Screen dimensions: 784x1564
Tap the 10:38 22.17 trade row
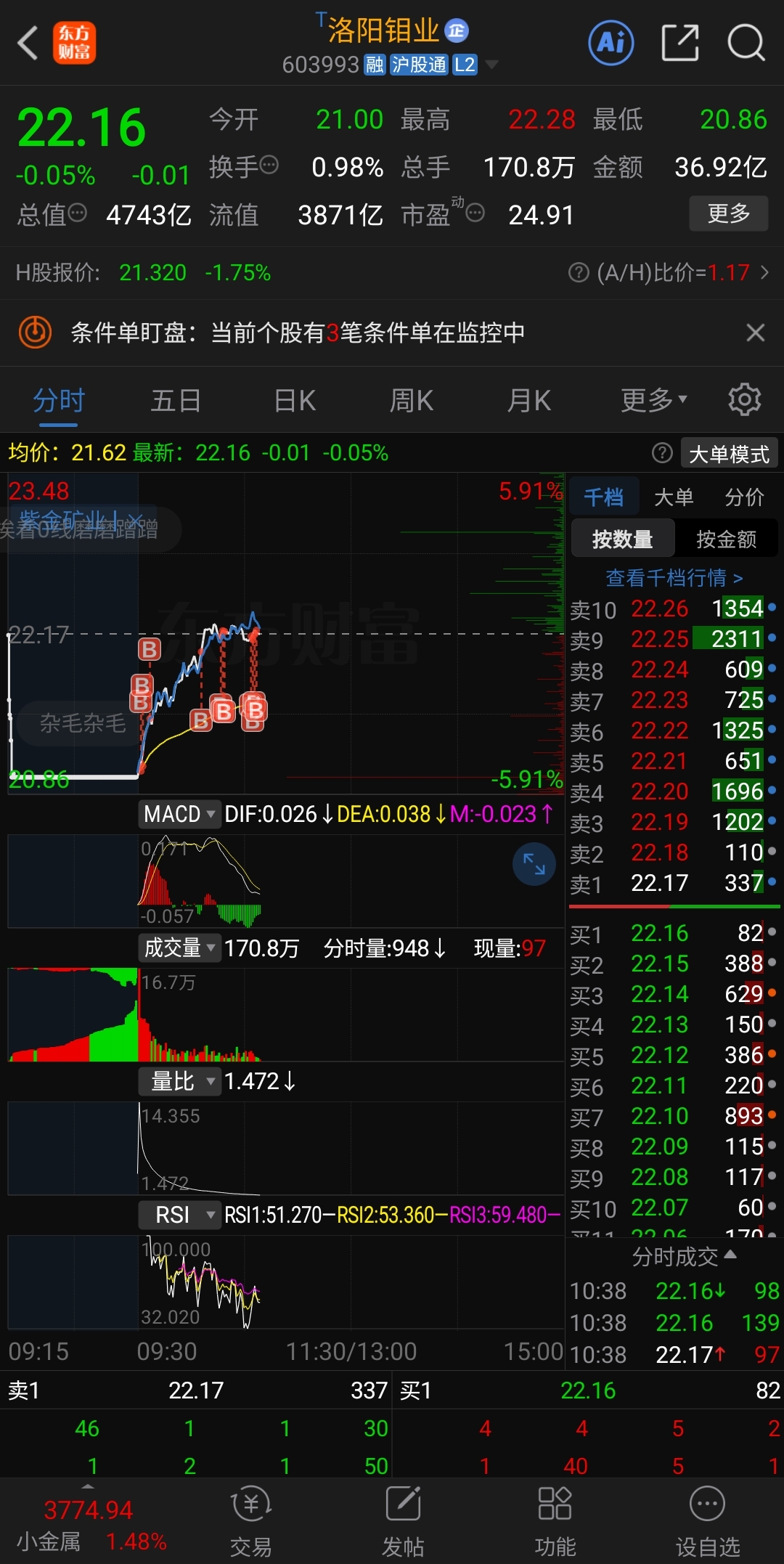[674, 1355]
